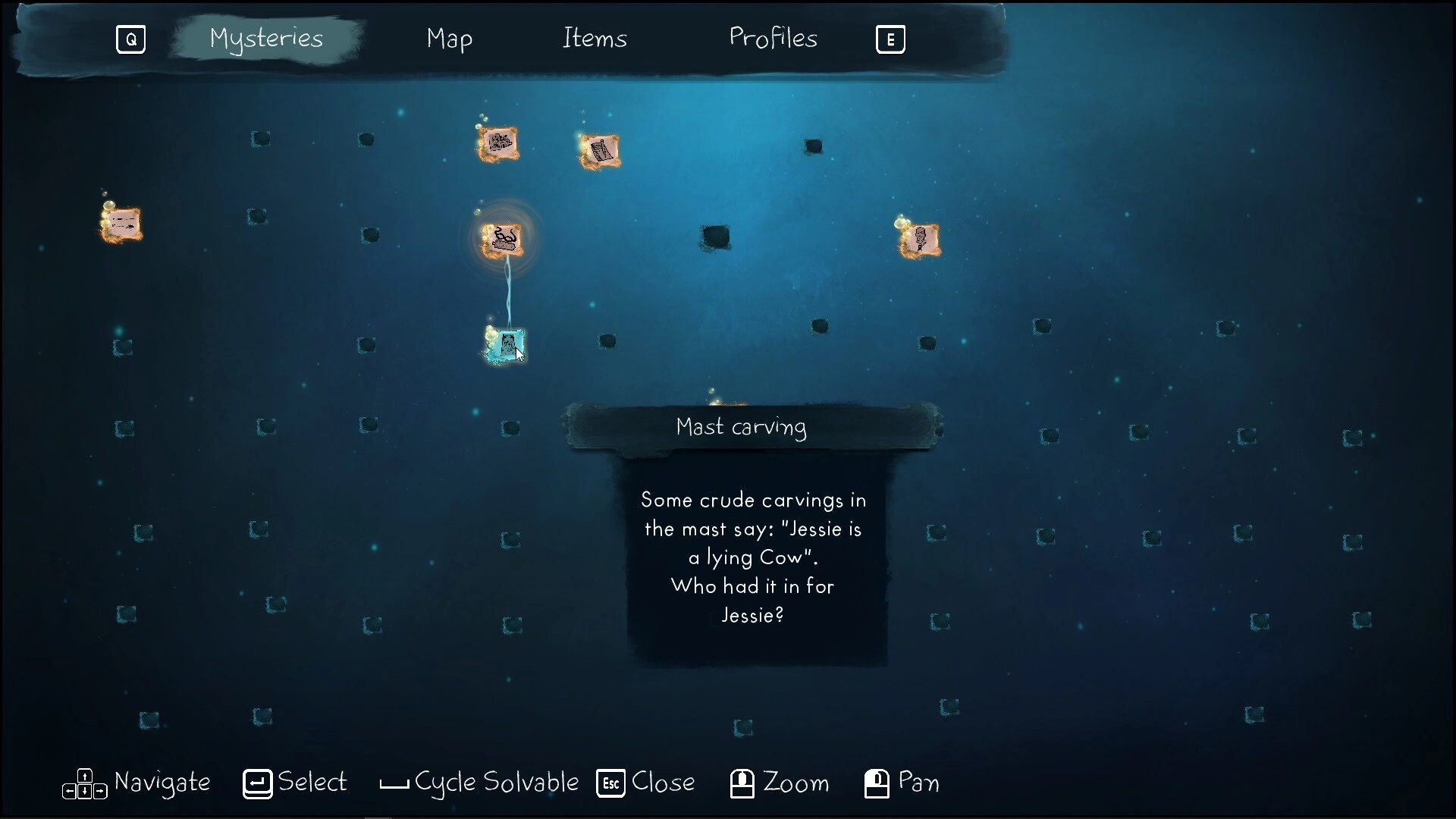
Task: Open the Mysteries tab
Action: pos(266,38)
